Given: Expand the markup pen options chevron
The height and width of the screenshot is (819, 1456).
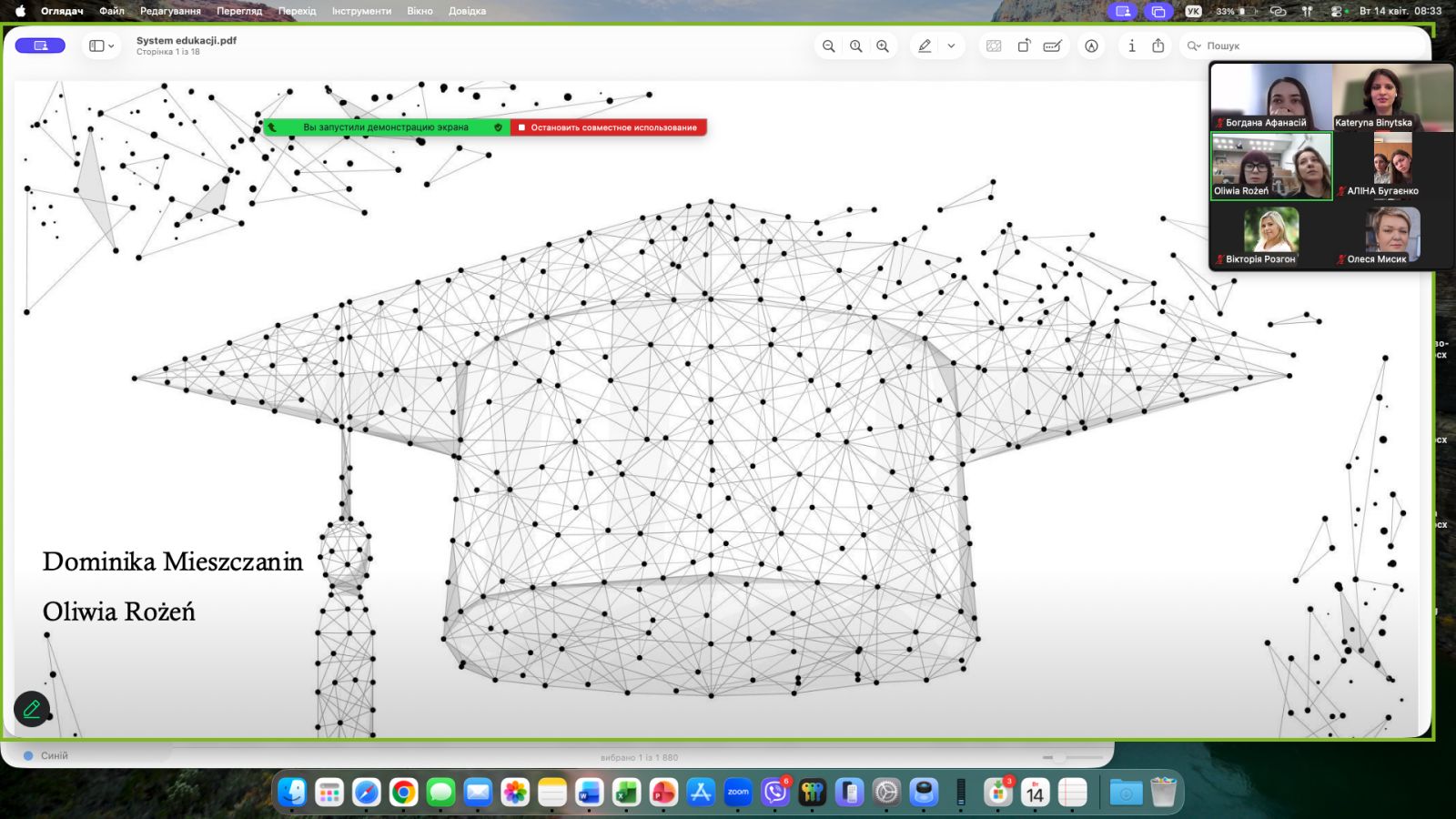Looking at the screenshot, I should 951,46.
